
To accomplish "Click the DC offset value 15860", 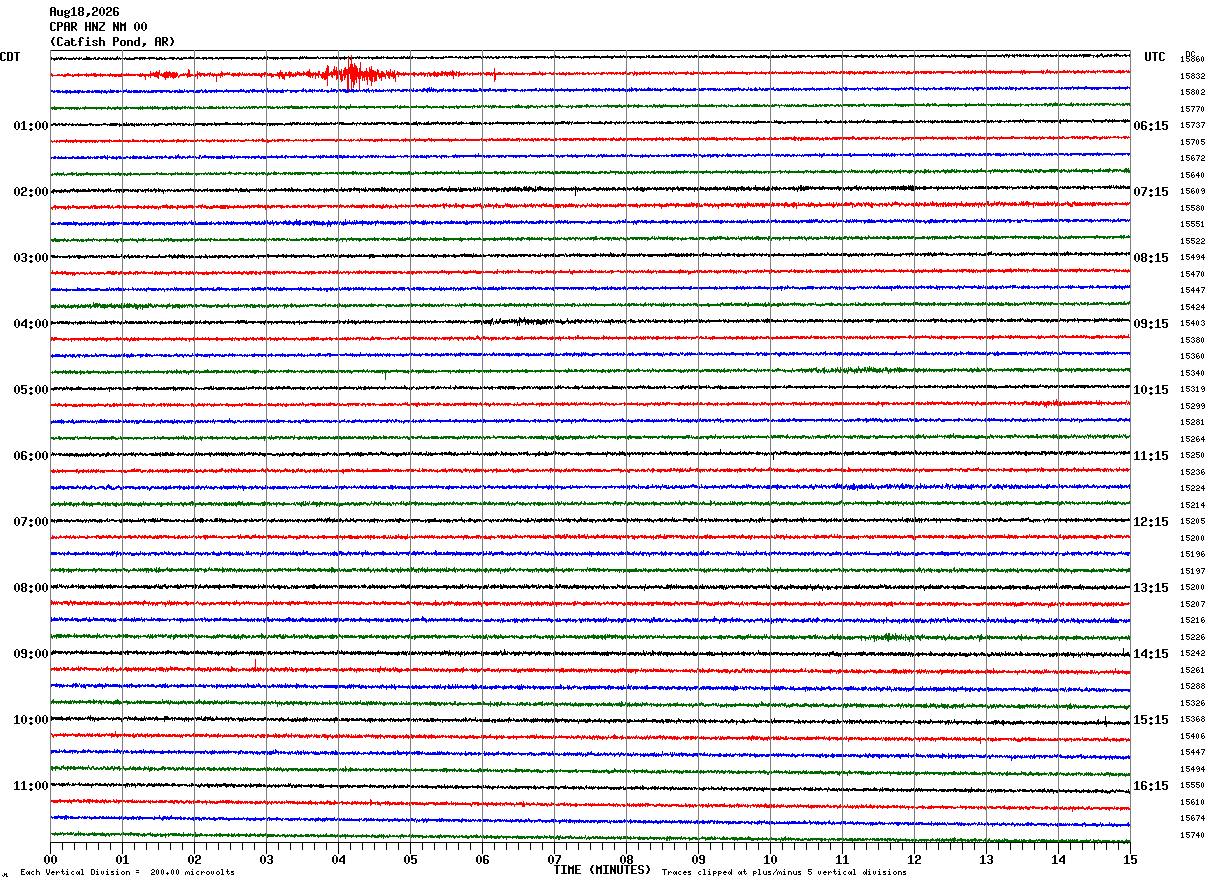I will click(x=1192, y=60).
